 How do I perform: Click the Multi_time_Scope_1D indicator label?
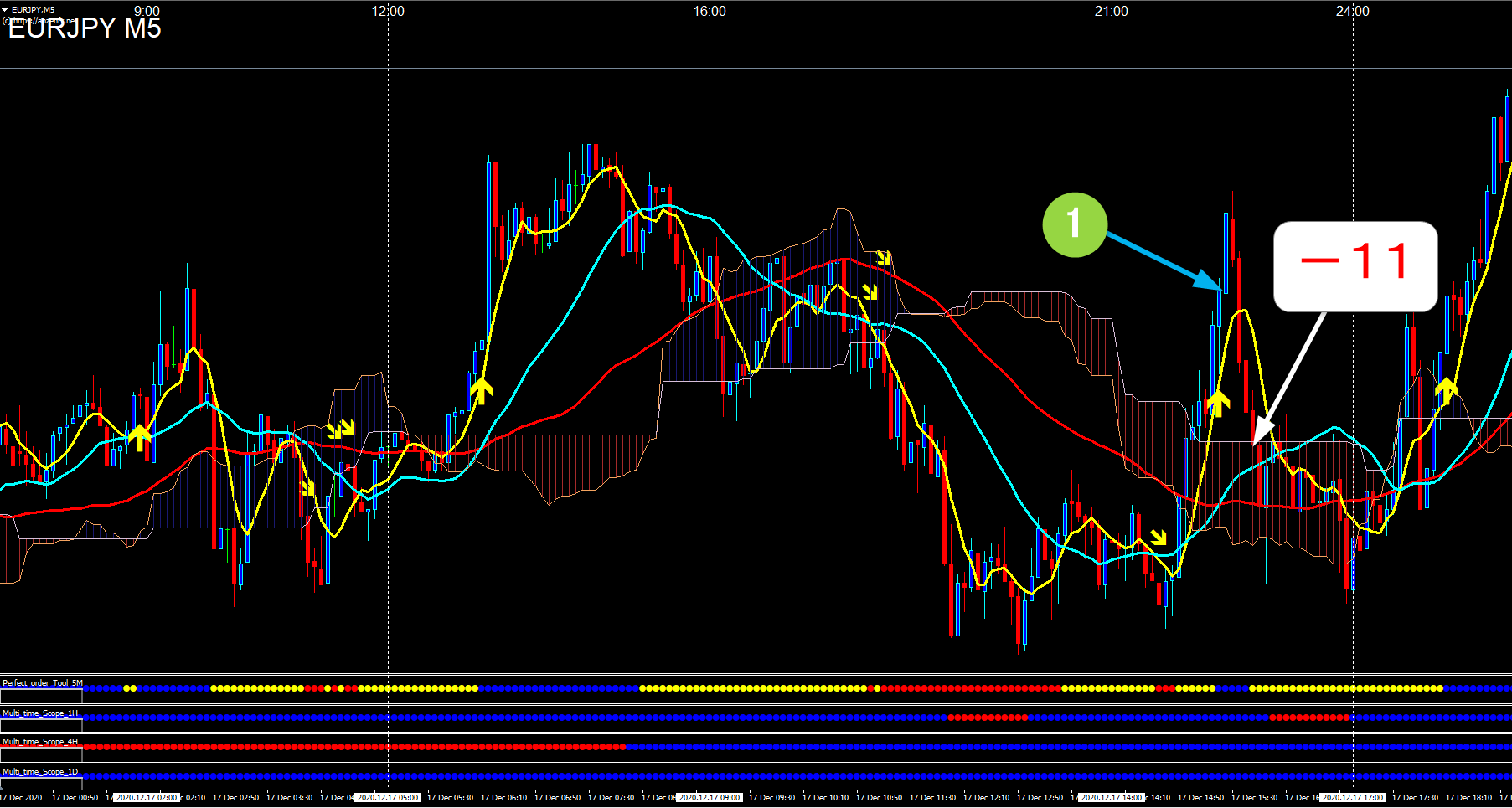(40, 772)
